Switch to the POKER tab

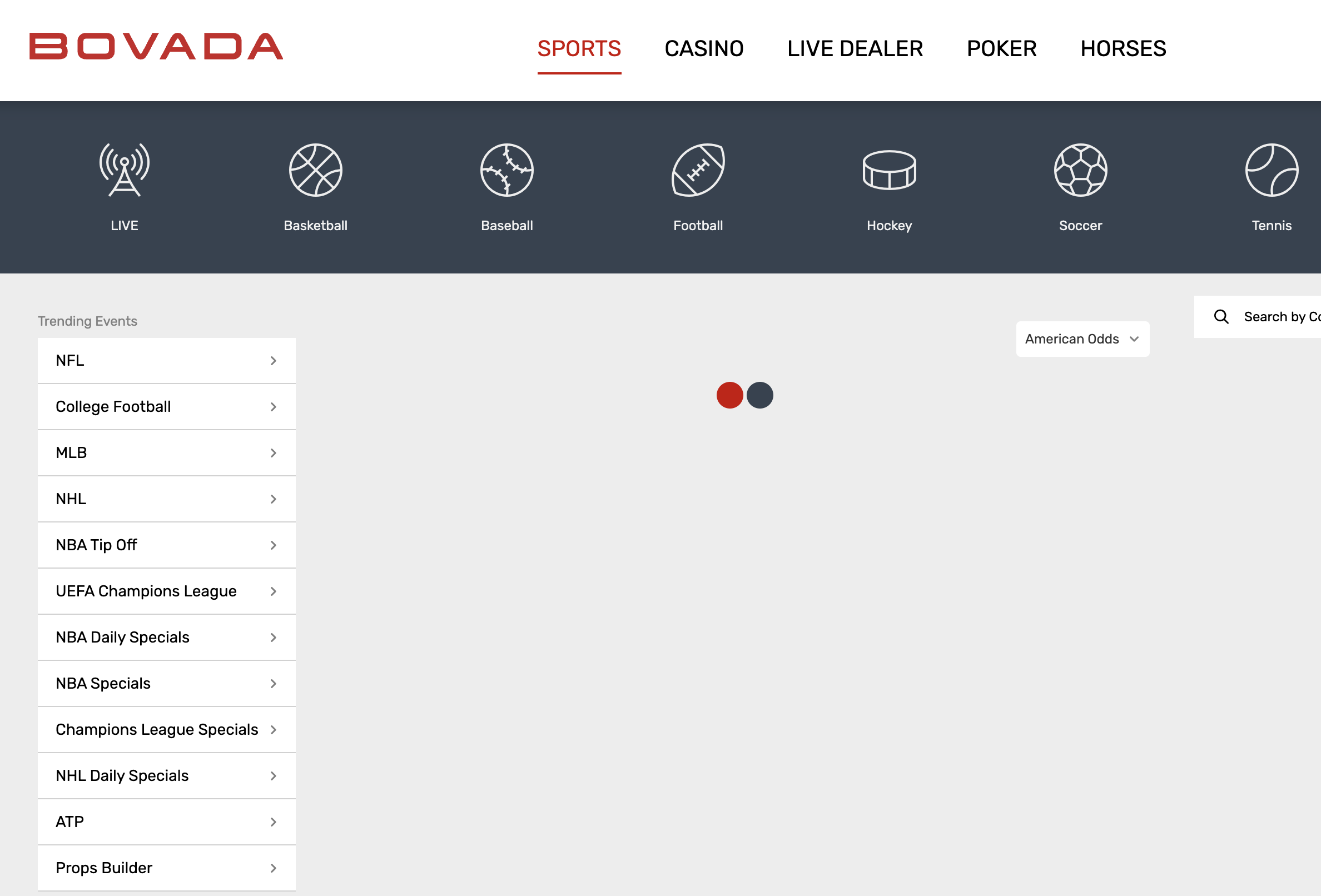pos(1001,49)
